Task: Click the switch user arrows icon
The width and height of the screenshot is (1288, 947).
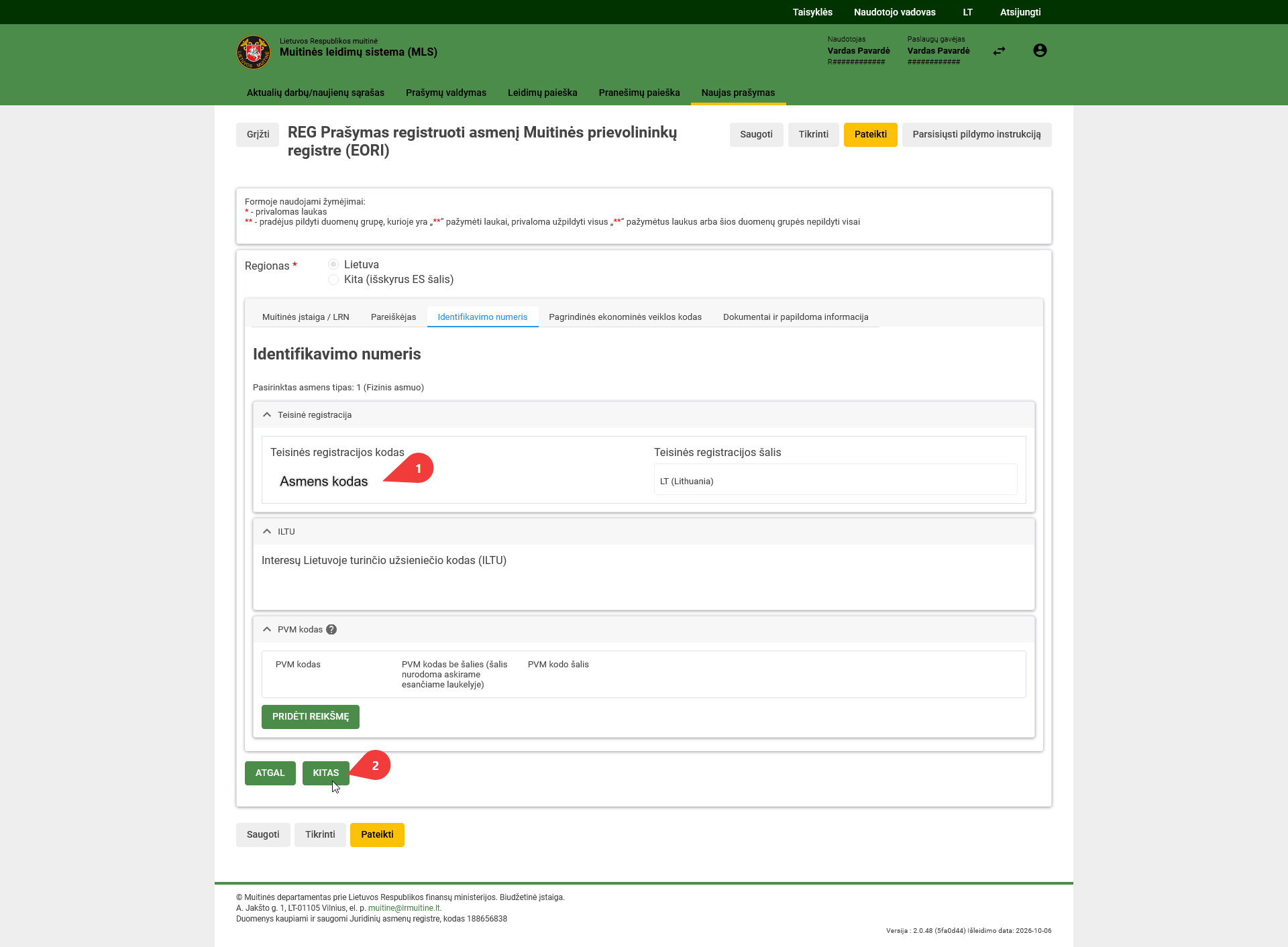Action: tap(1000, 51)
